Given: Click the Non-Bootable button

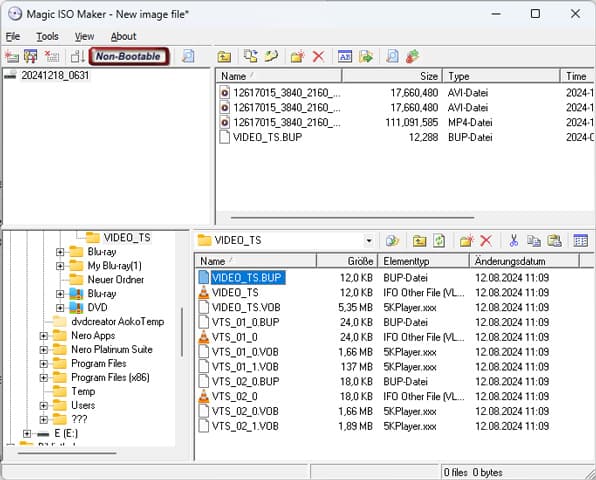Looking at the screenshot, I should pyautogui.click(x=129, y=56).
